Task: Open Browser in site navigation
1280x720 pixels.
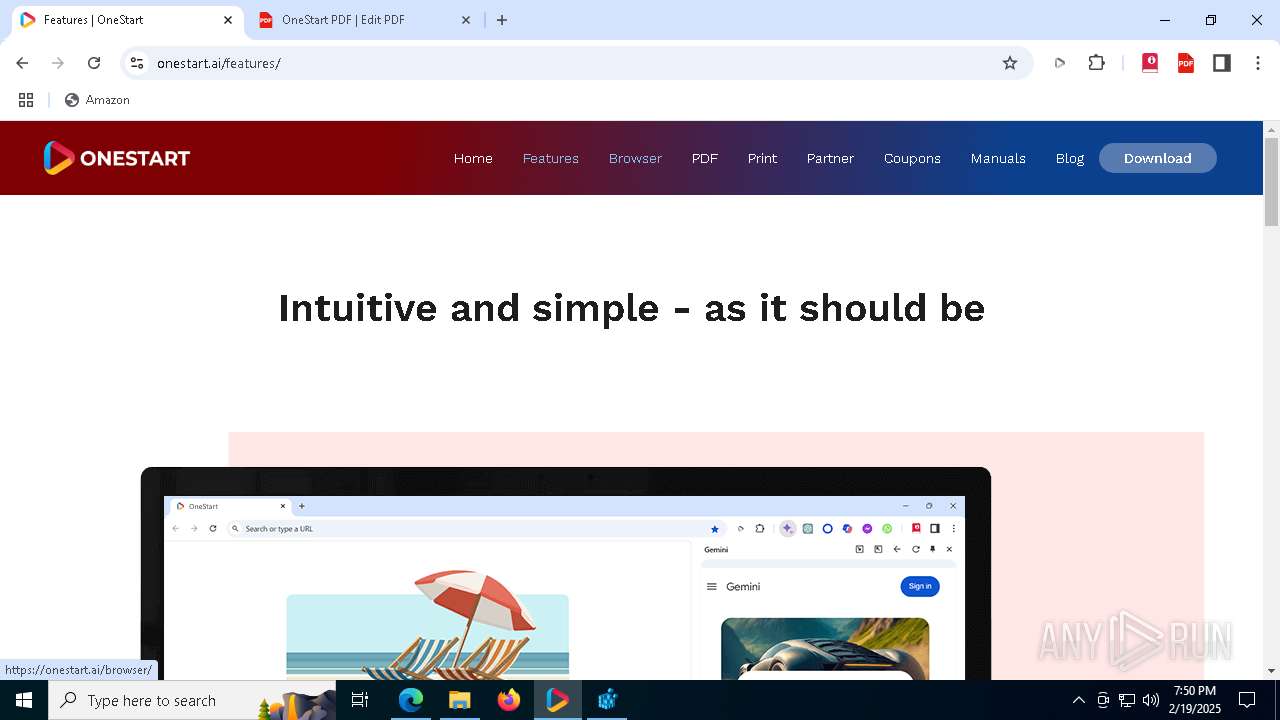Action: (x=635, y=158)
